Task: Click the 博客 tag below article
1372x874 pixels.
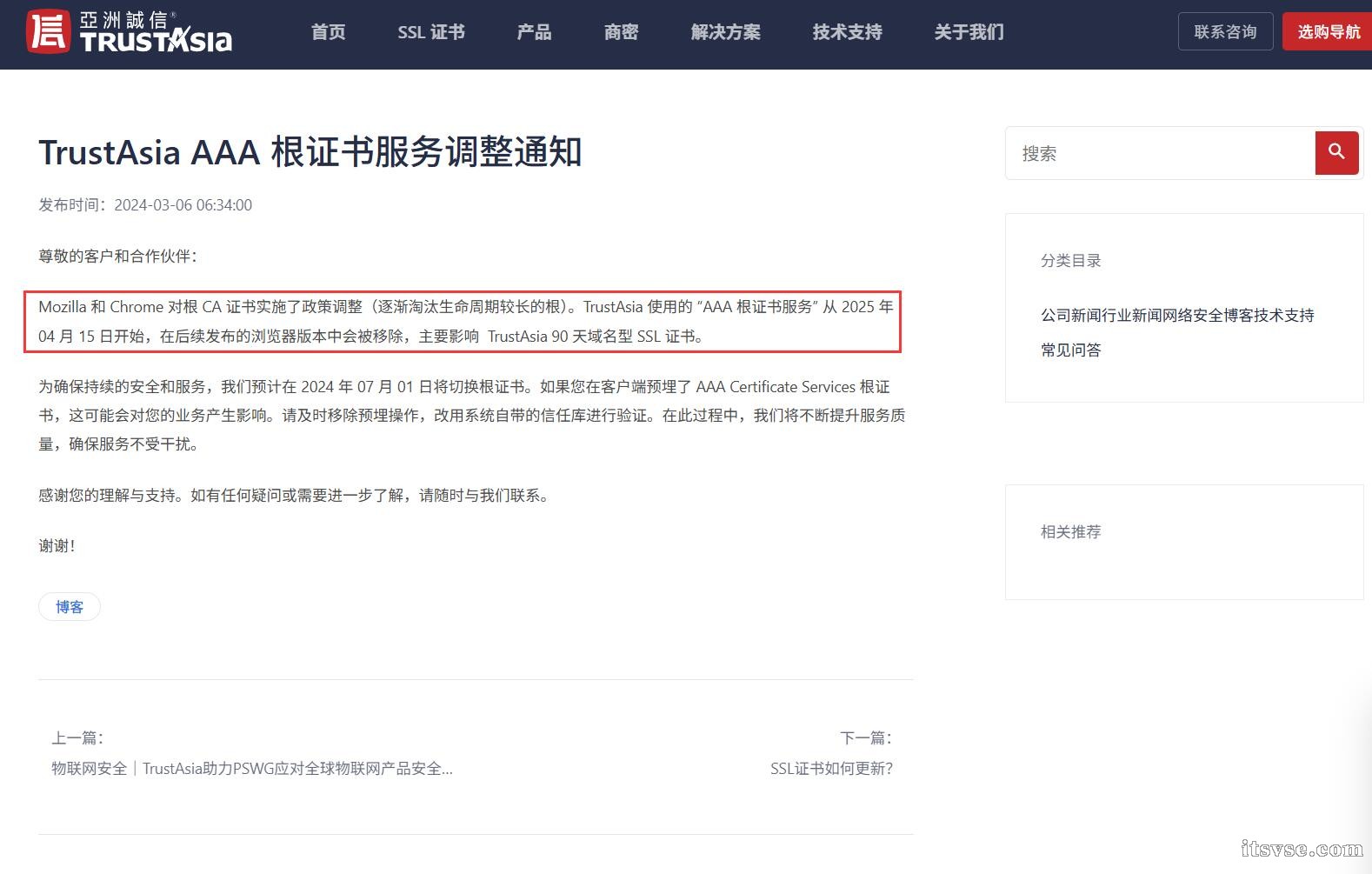Action: (x=70, y=606)
